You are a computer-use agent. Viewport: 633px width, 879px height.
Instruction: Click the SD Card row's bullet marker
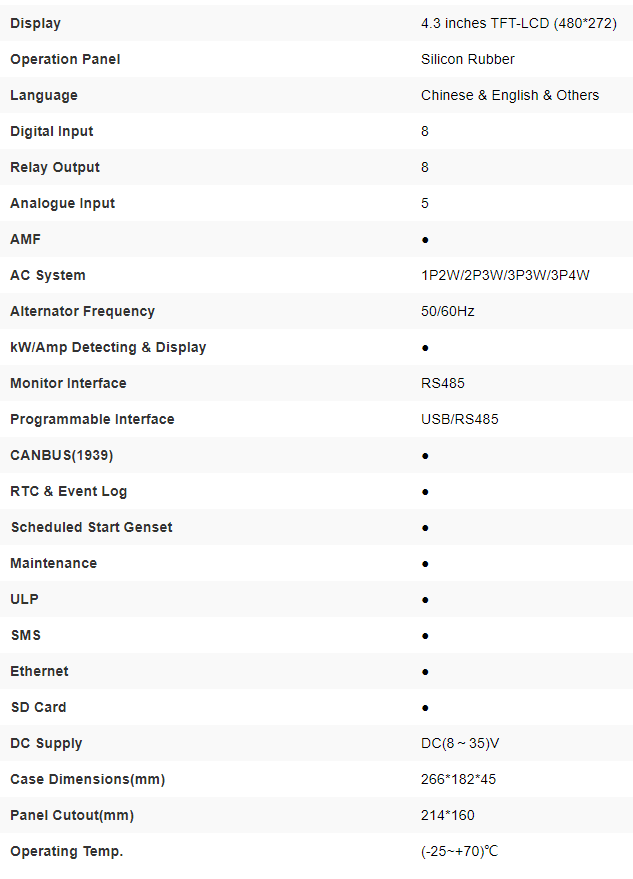(x=425, y=708)
